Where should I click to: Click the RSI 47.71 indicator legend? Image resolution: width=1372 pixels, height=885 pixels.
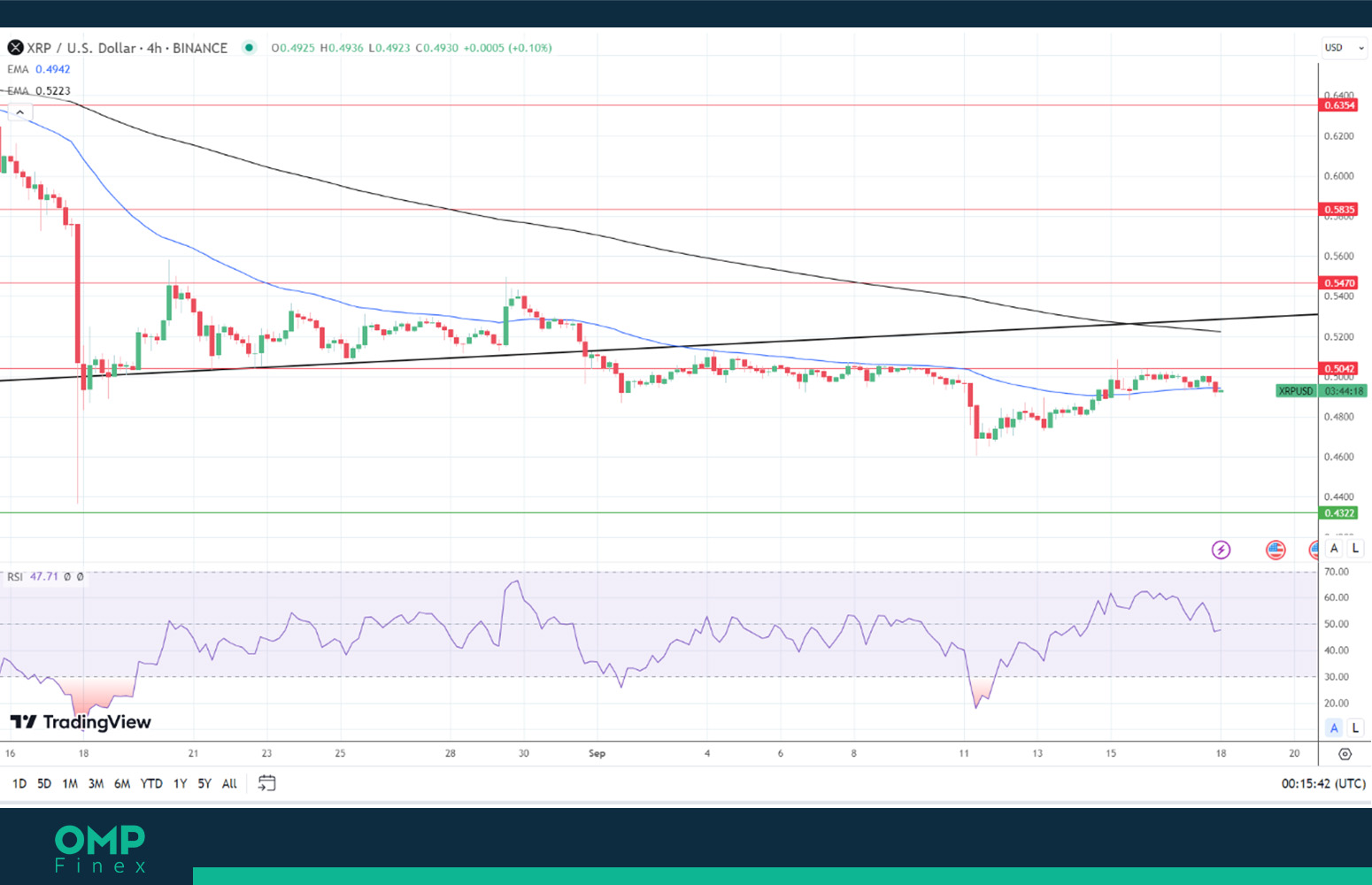tap(45, 576)
